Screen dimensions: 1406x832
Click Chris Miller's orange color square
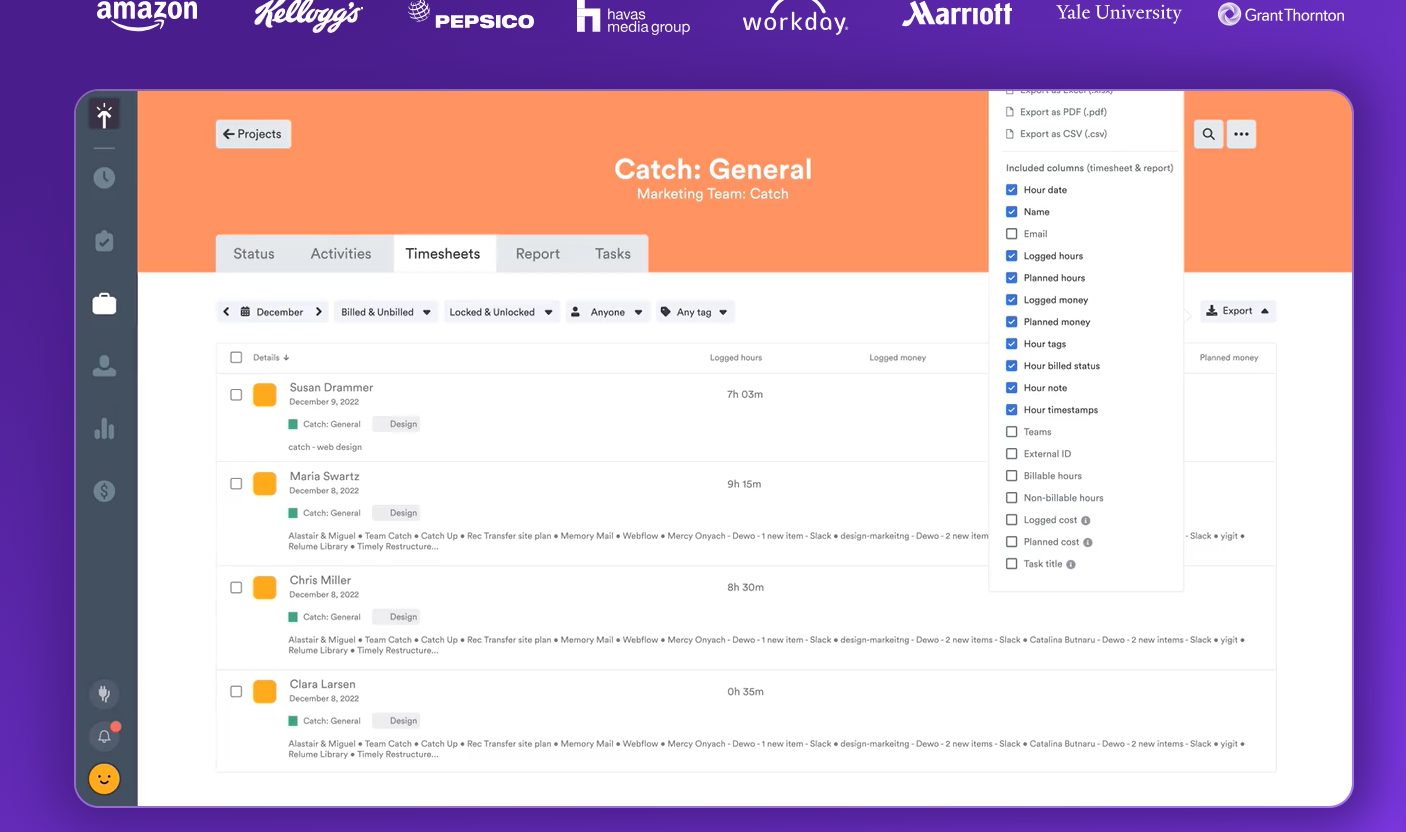tap(265, 587)
